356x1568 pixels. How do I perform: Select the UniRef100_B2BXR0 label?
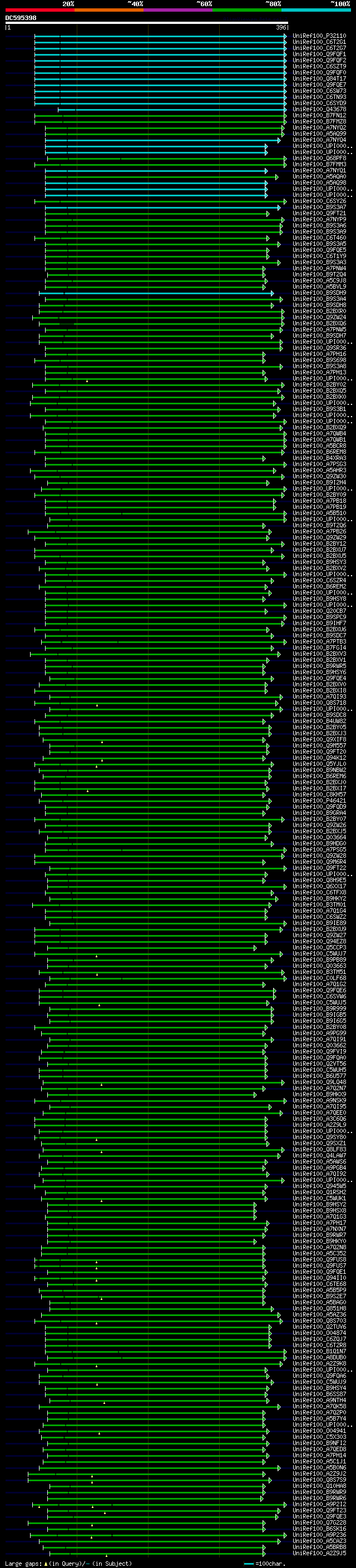319,311
